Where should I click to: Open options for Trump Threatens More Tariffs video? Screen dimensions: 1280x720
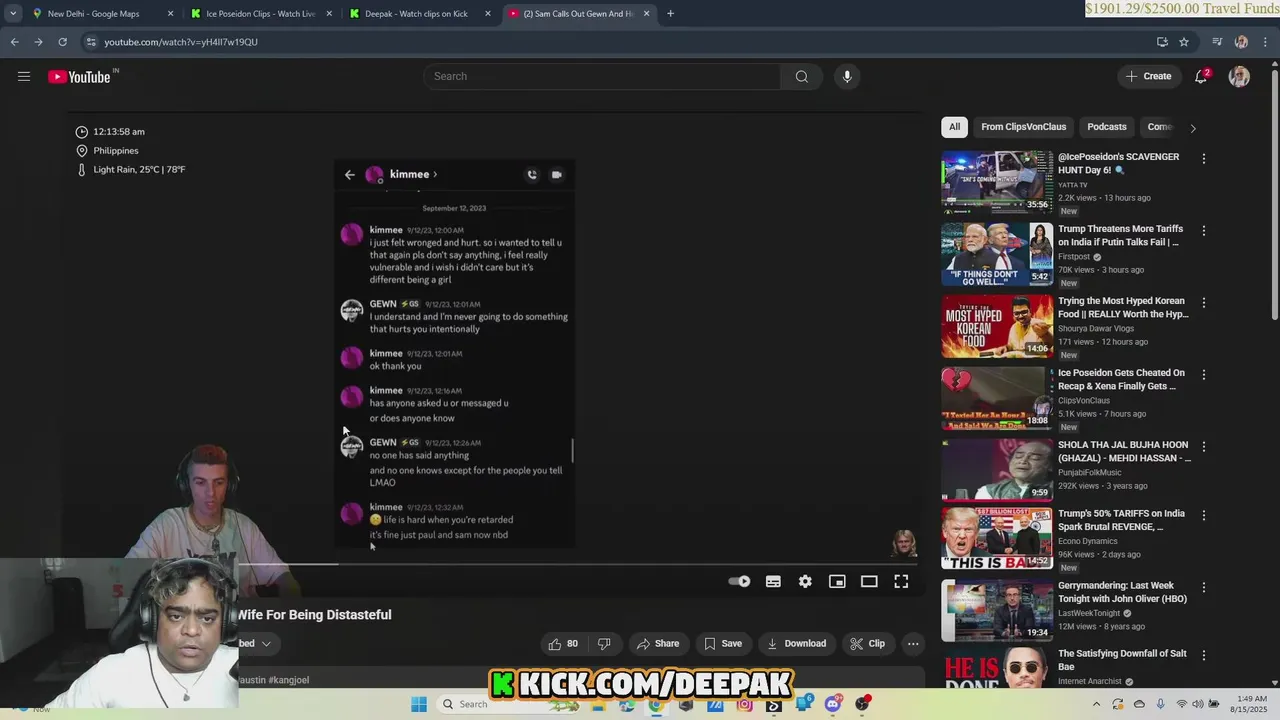click(1203, 231)
